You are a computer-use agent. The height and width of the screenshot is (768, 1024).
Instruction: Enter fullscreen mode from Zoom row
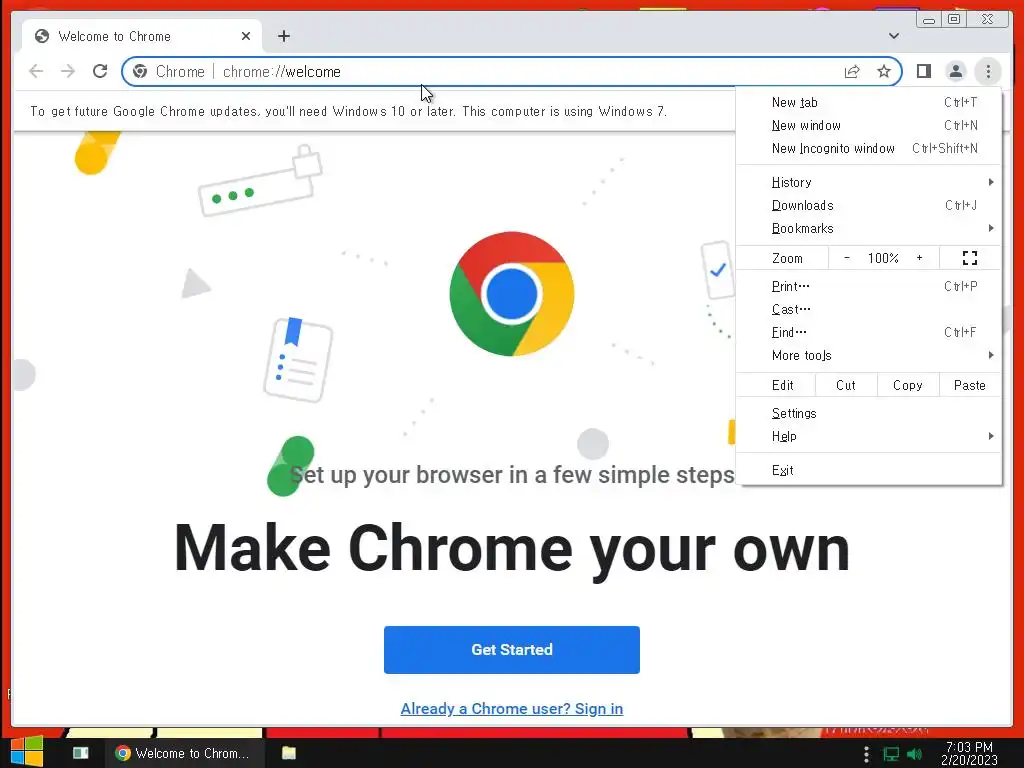pyautogui.click(x=970, y=258)
